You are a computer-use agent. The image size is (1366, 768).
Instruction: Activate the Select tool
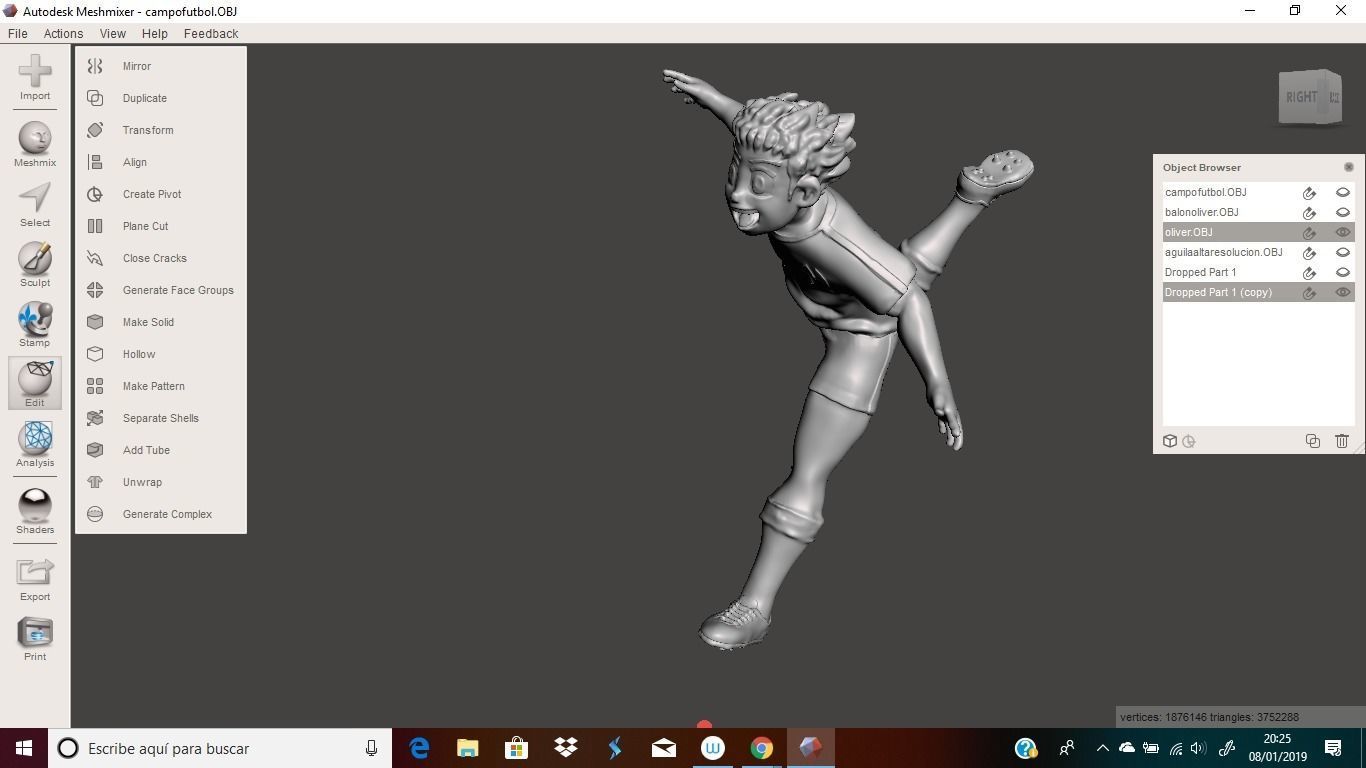tap(35, 205)
